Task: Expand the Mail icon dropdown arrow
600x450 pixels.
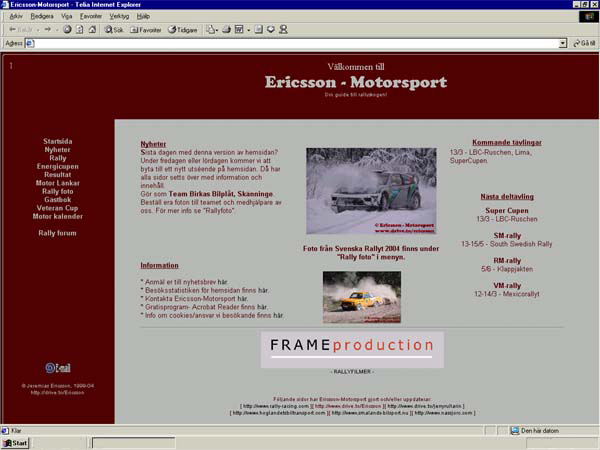Action: tap(217, 30)
